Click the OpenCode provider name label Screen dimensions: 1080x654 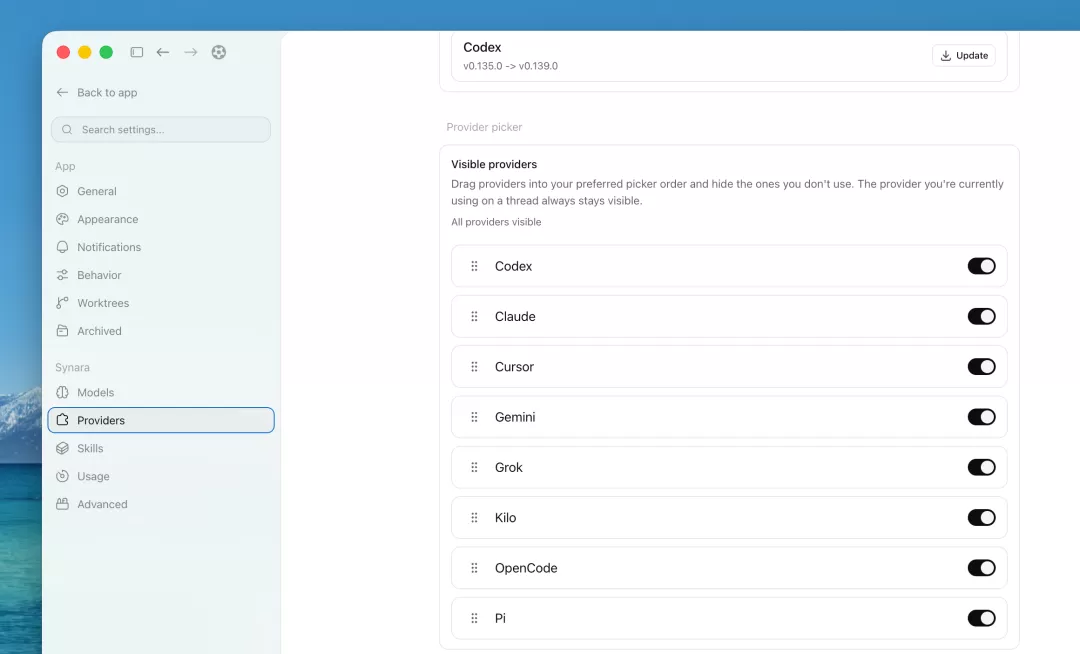pos(526,568)
